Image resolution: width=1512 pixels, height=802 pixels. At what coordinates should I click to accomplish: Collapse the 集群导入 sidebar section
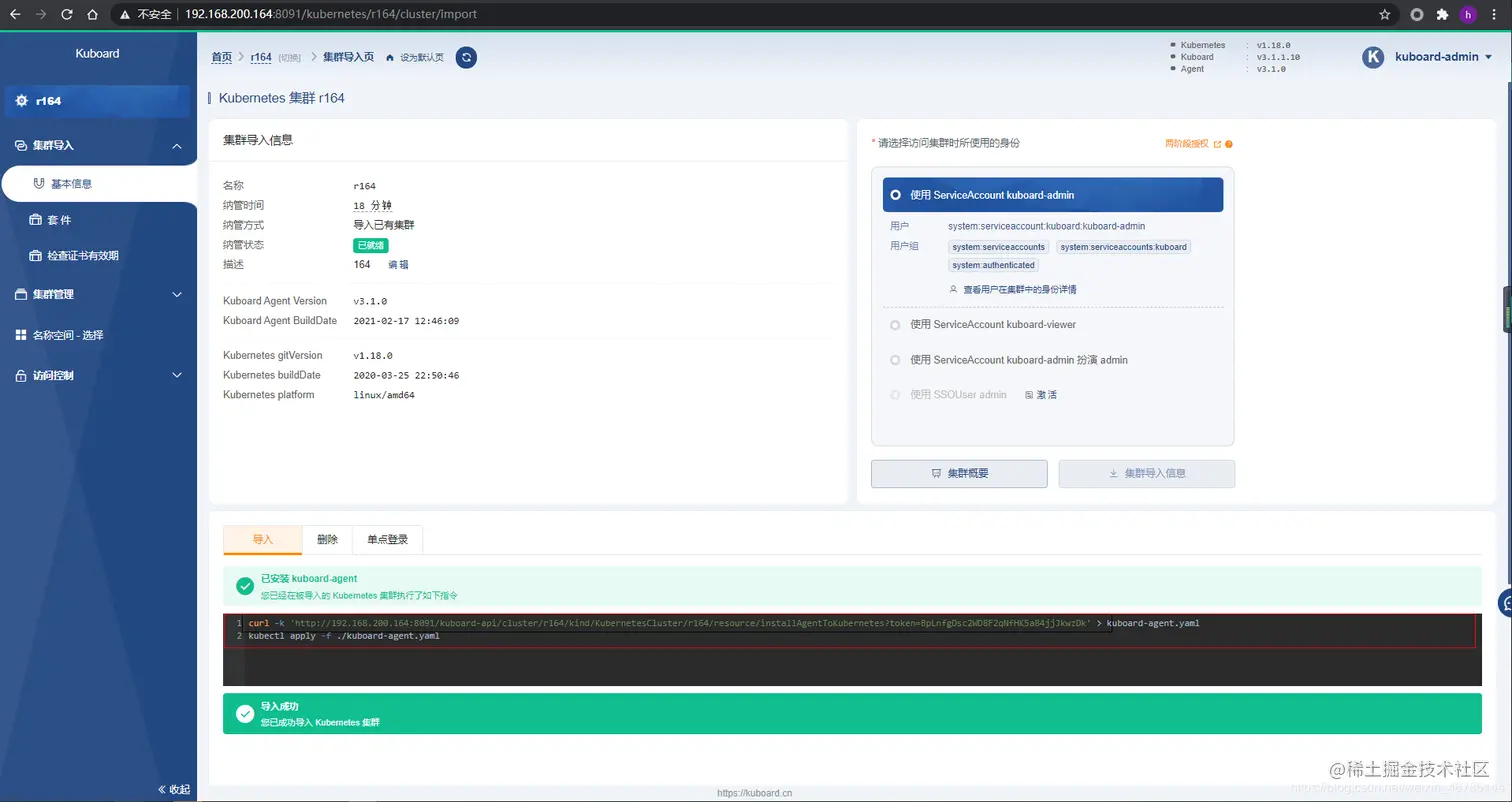point(177,146)
